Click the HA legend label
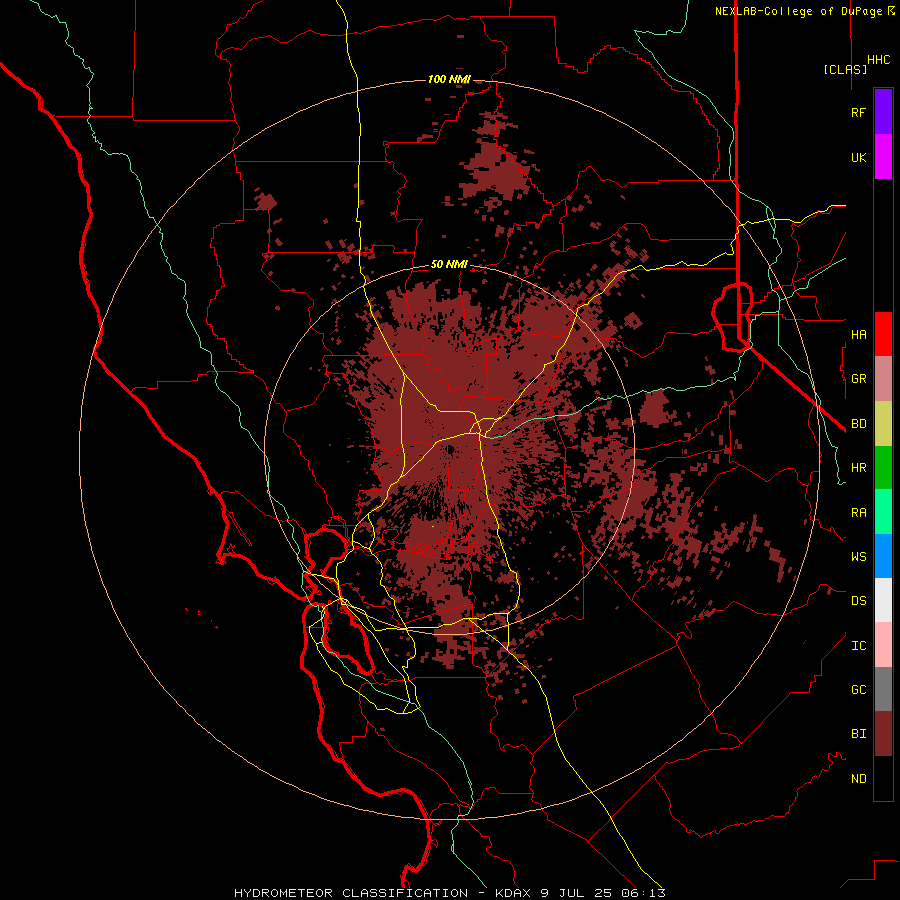The height and width of the screenshot is (900, 900). tap(858, 334)
